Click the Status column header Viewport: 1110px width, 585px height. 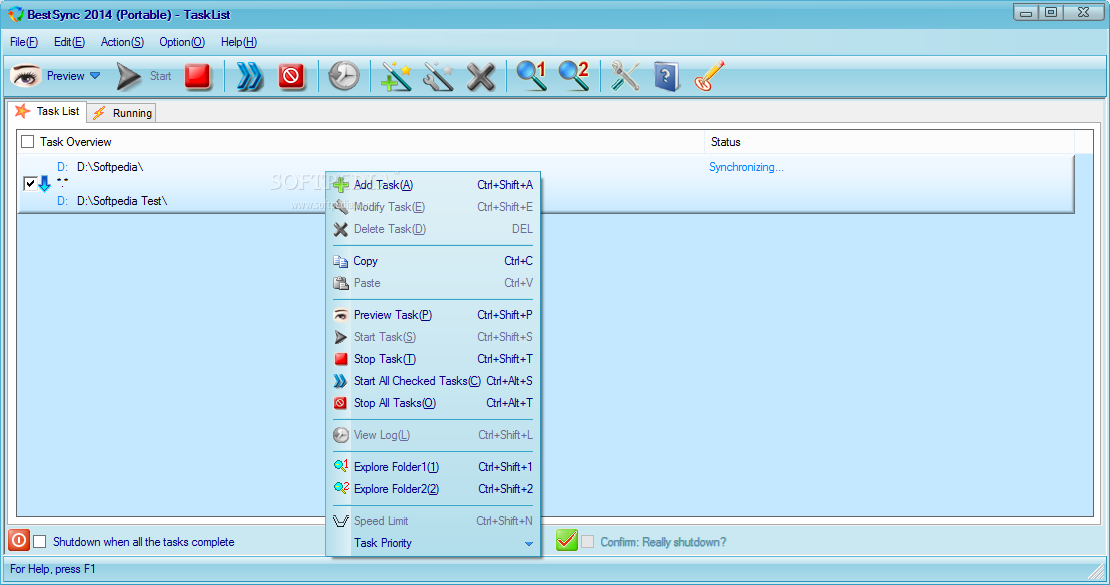[889, 142]
